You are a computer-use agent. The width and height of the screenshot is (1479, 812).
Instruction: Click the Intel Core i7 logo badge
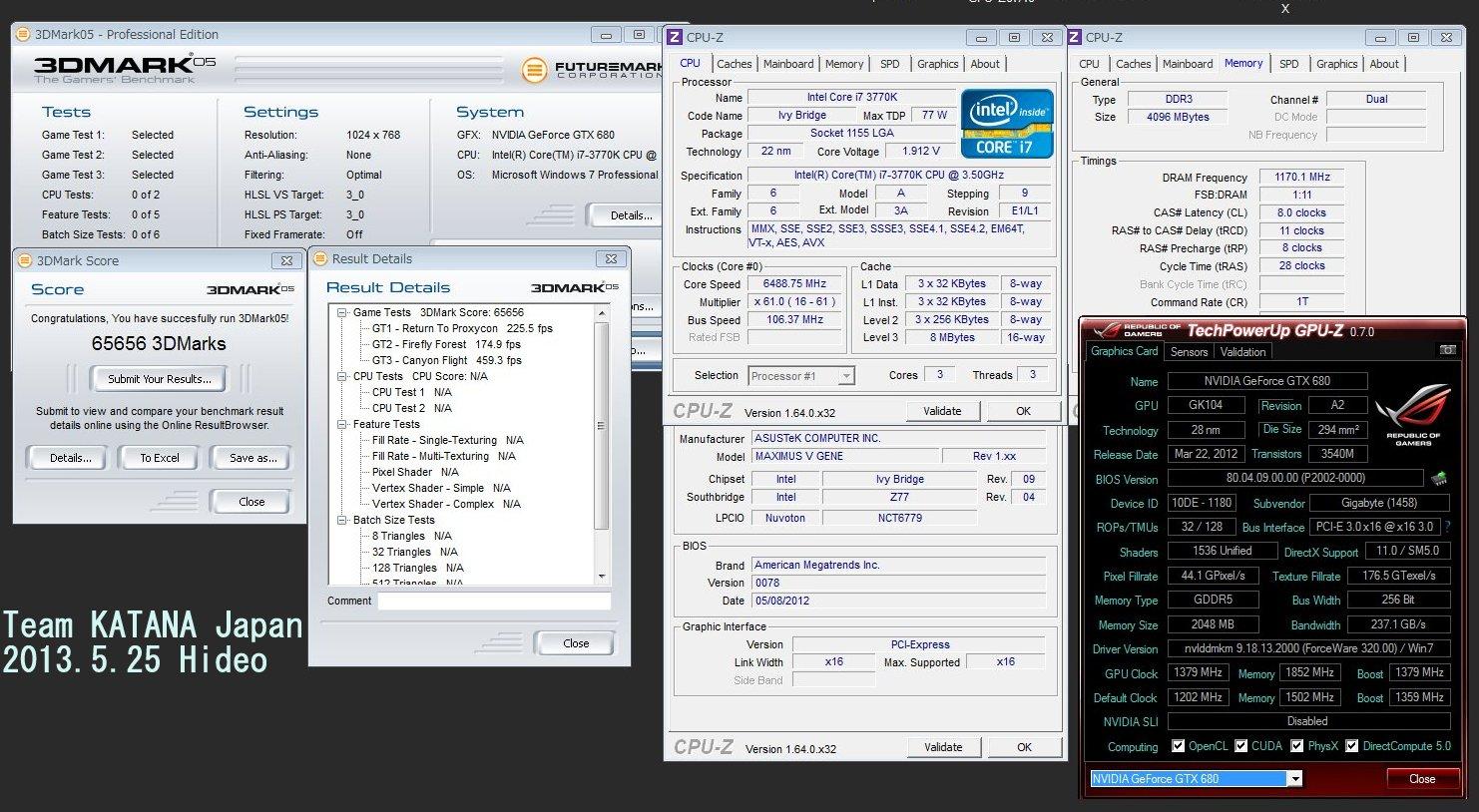click(1007, 125)
